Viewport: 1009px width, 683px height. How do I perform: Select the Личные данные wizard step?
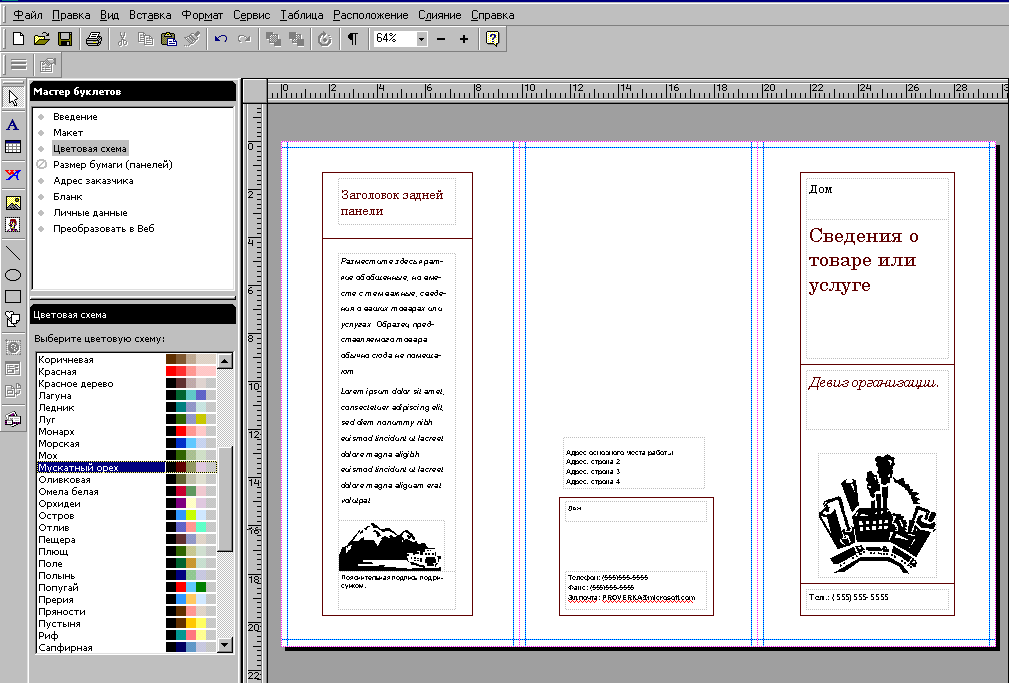click(x=90, y=213)
